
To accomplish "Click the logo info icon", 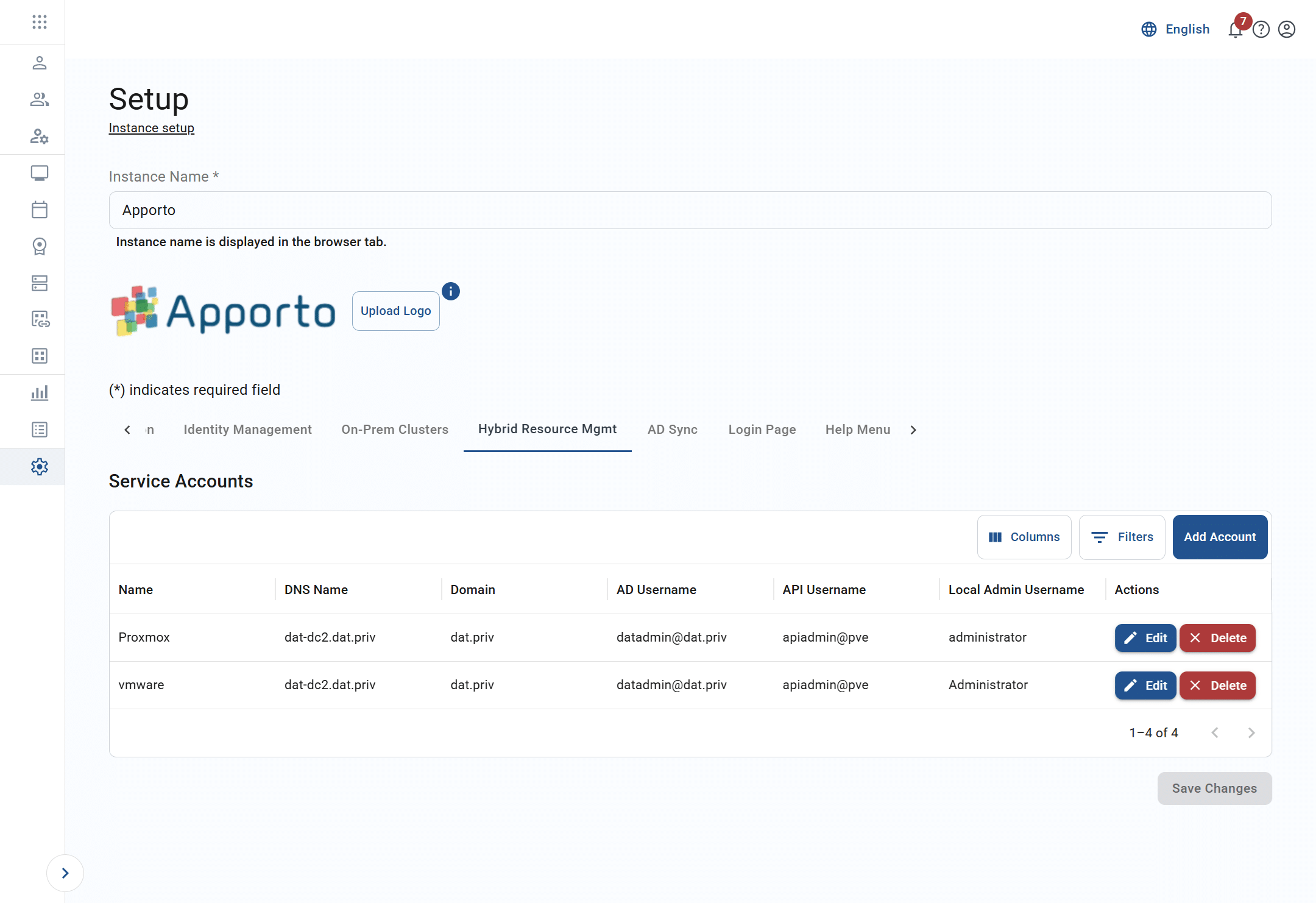I will (450, 291).
